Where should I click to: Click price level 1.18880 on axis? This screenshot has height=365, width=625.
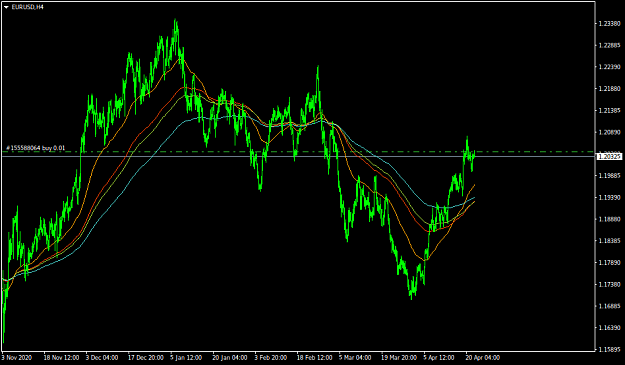click(610, 219)
